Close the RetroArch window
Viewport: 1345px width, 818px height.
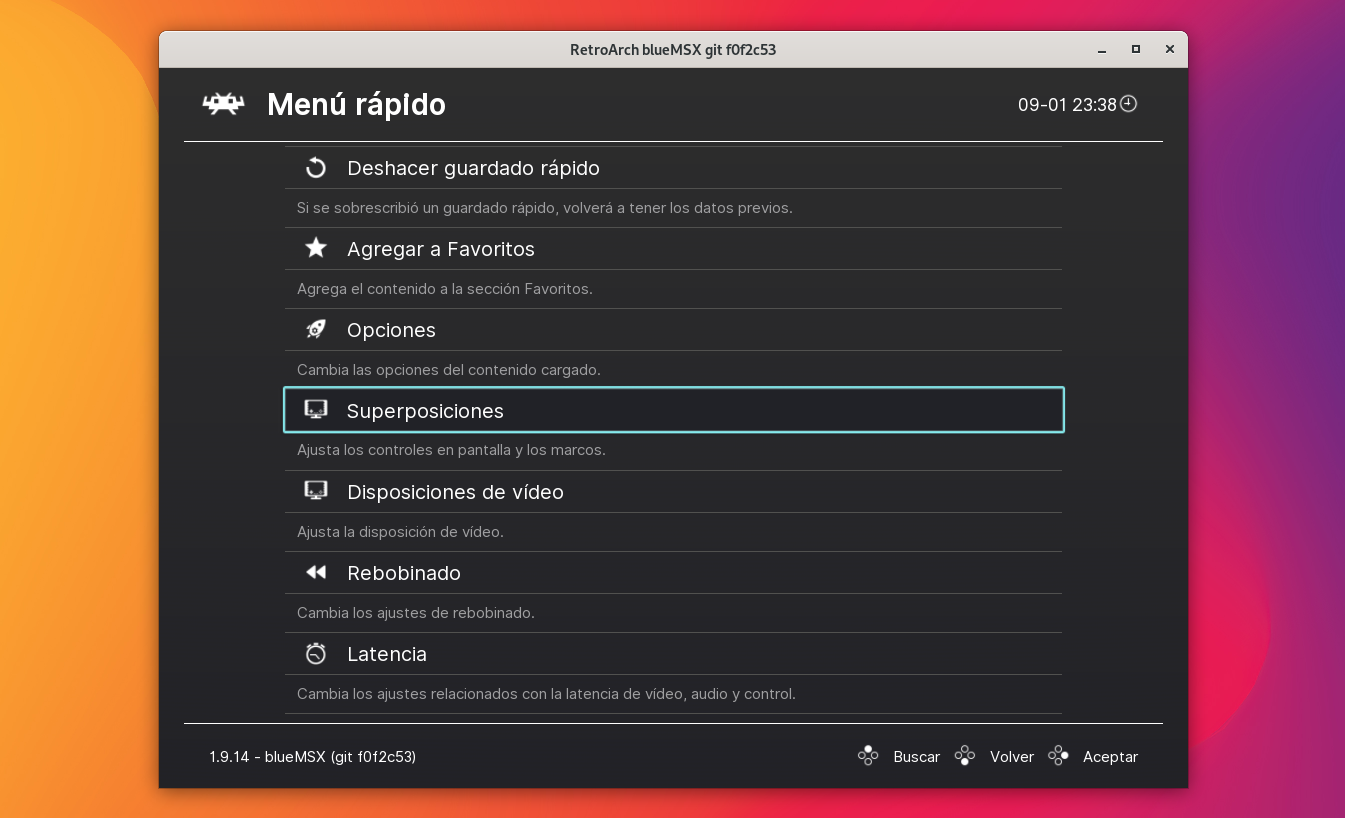(x=1169, y=49)
